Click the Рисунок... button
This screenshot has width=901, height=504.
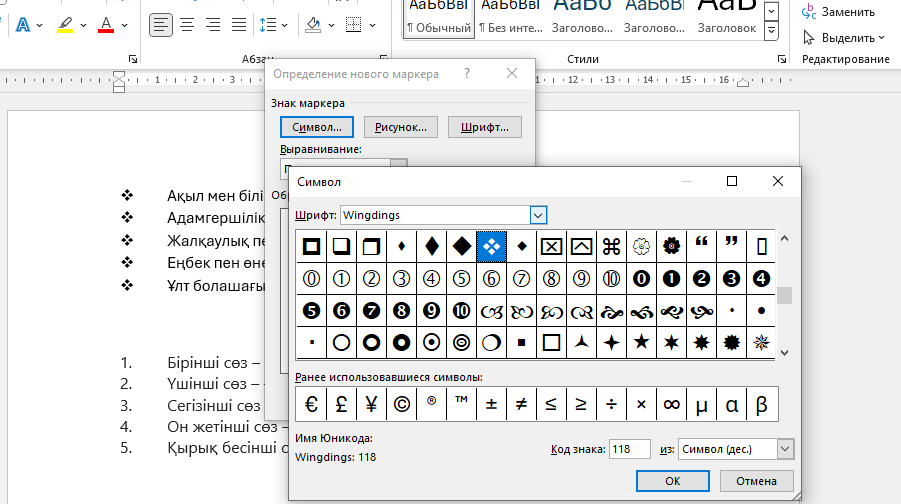coord(401,127)
